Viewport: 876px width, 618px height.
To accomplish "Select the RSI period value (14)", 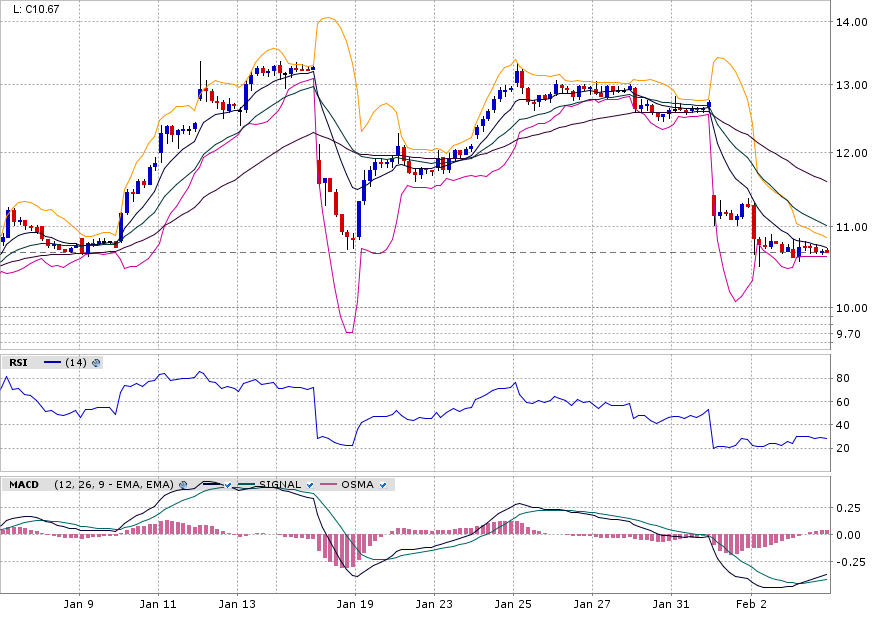I will [76, 363].
